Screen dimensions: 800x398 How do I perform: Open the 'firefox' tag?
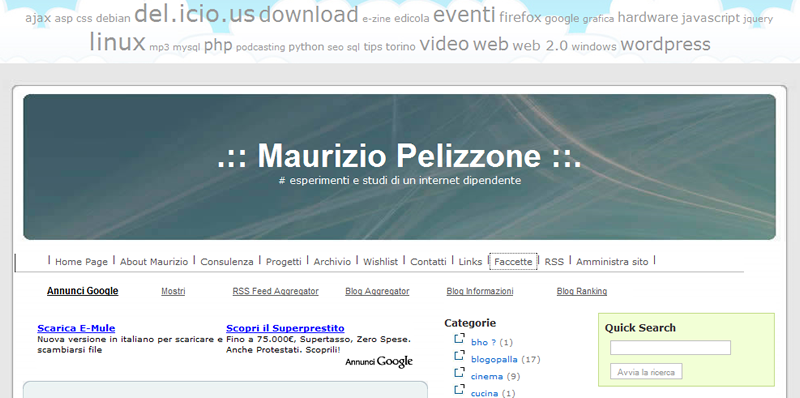tap(520, 18)
